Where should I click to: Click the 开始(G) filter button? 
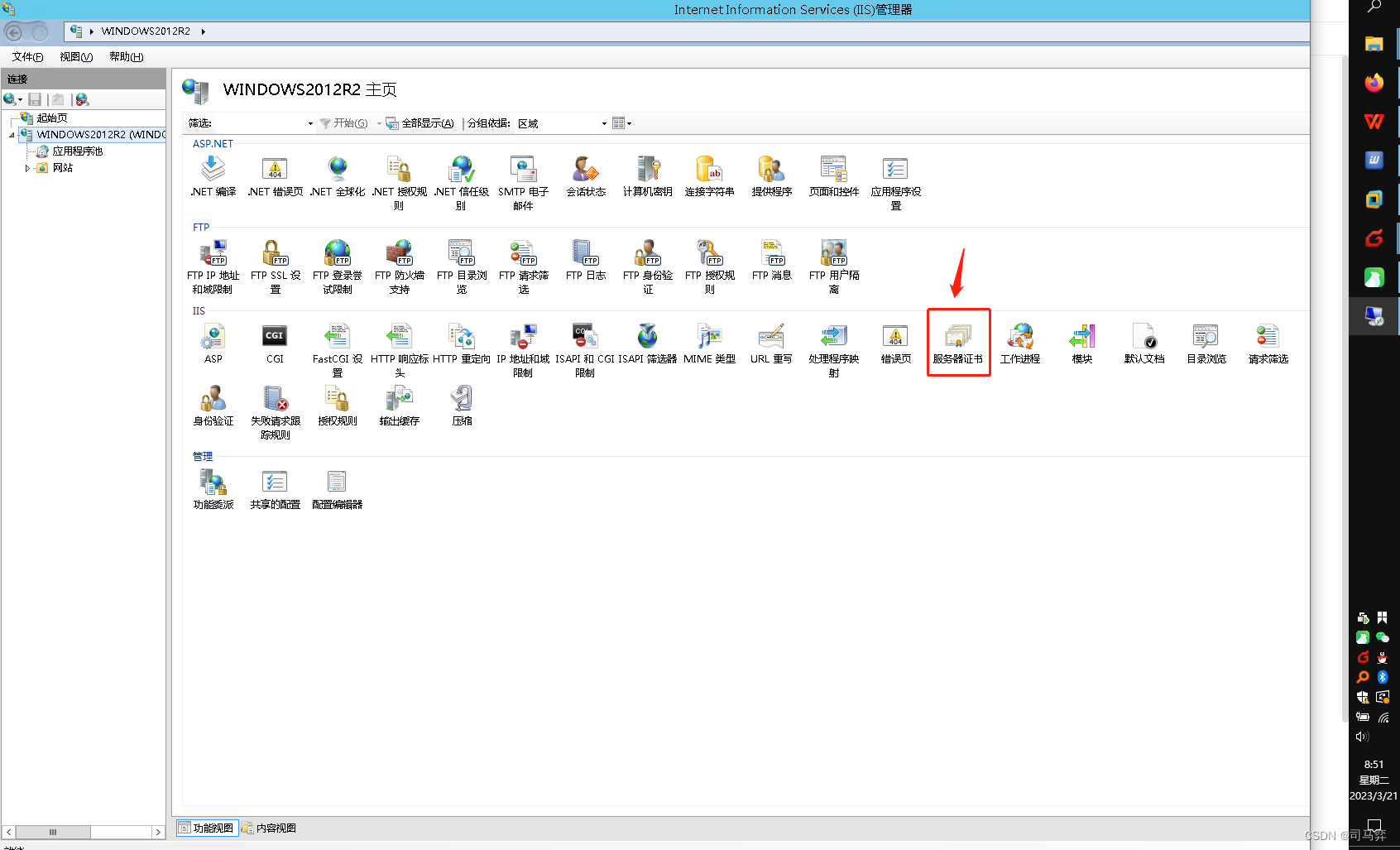pos(344,123)
